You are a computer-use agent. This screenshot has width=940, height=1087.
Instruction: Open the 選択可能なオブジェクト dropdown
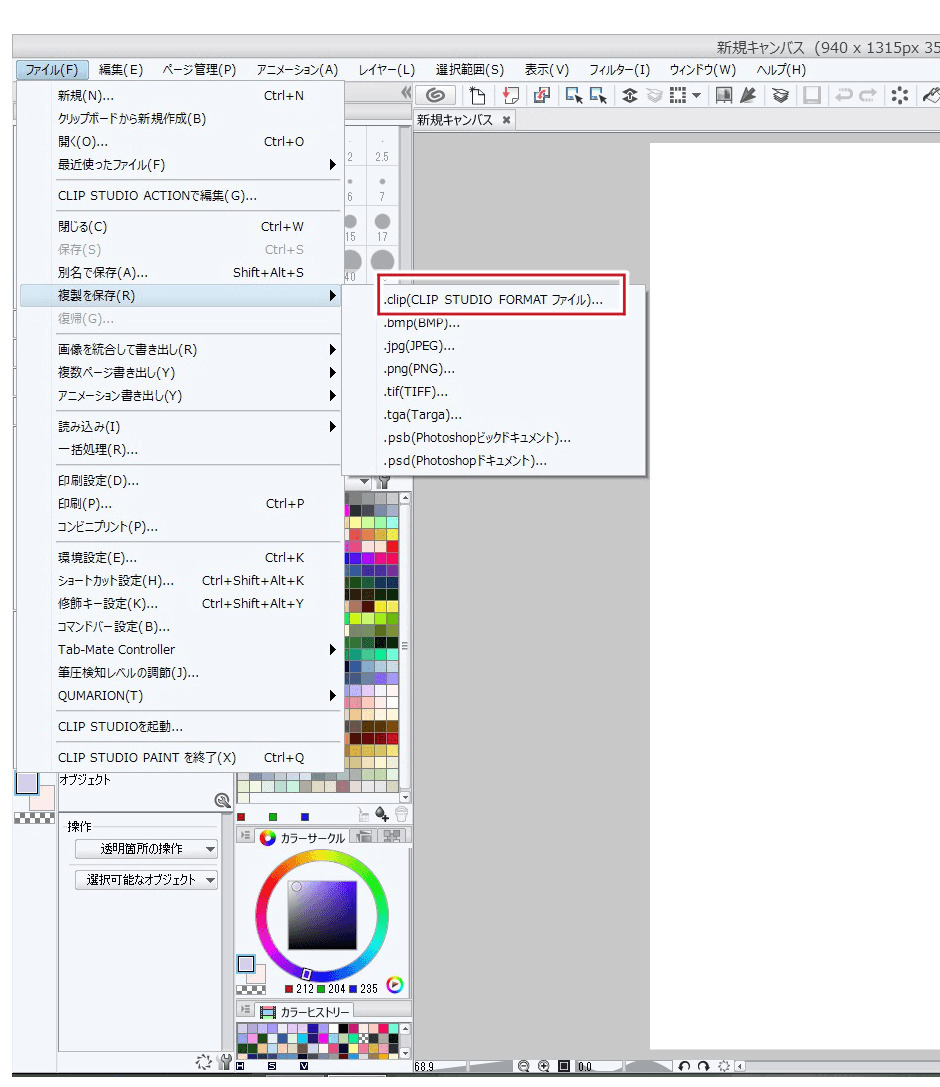[145, 880]
